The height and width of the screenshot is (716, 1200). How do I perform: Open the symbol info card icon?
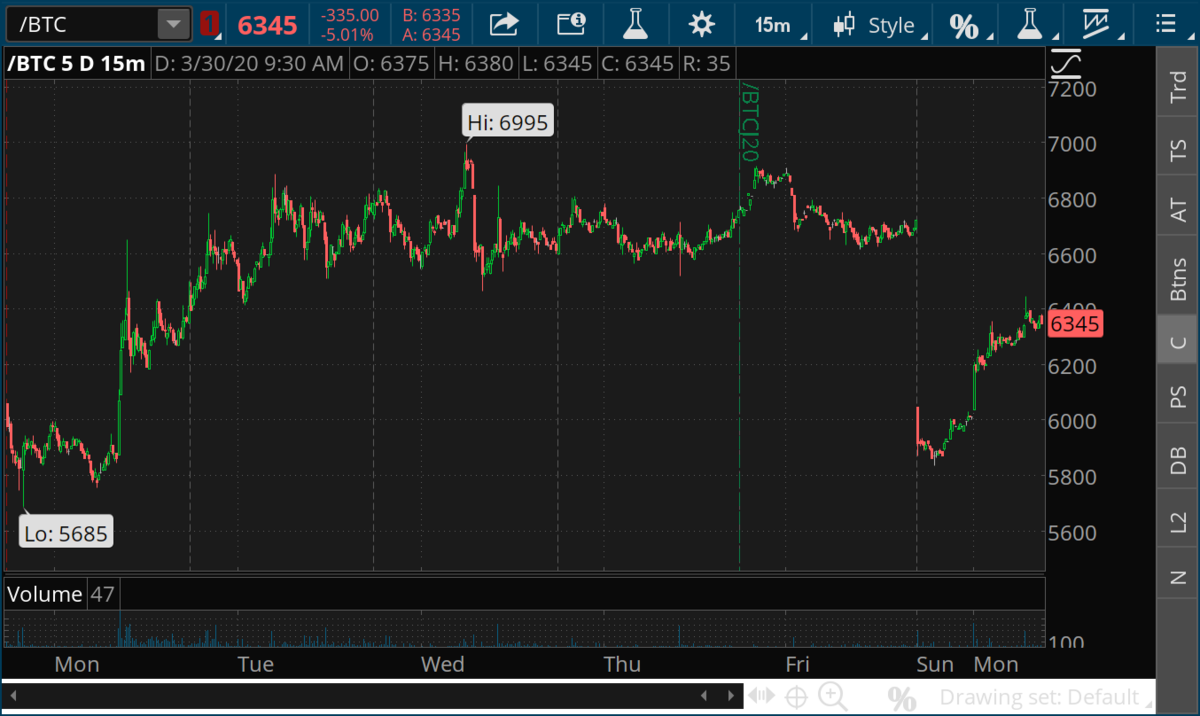coord(571,24)
